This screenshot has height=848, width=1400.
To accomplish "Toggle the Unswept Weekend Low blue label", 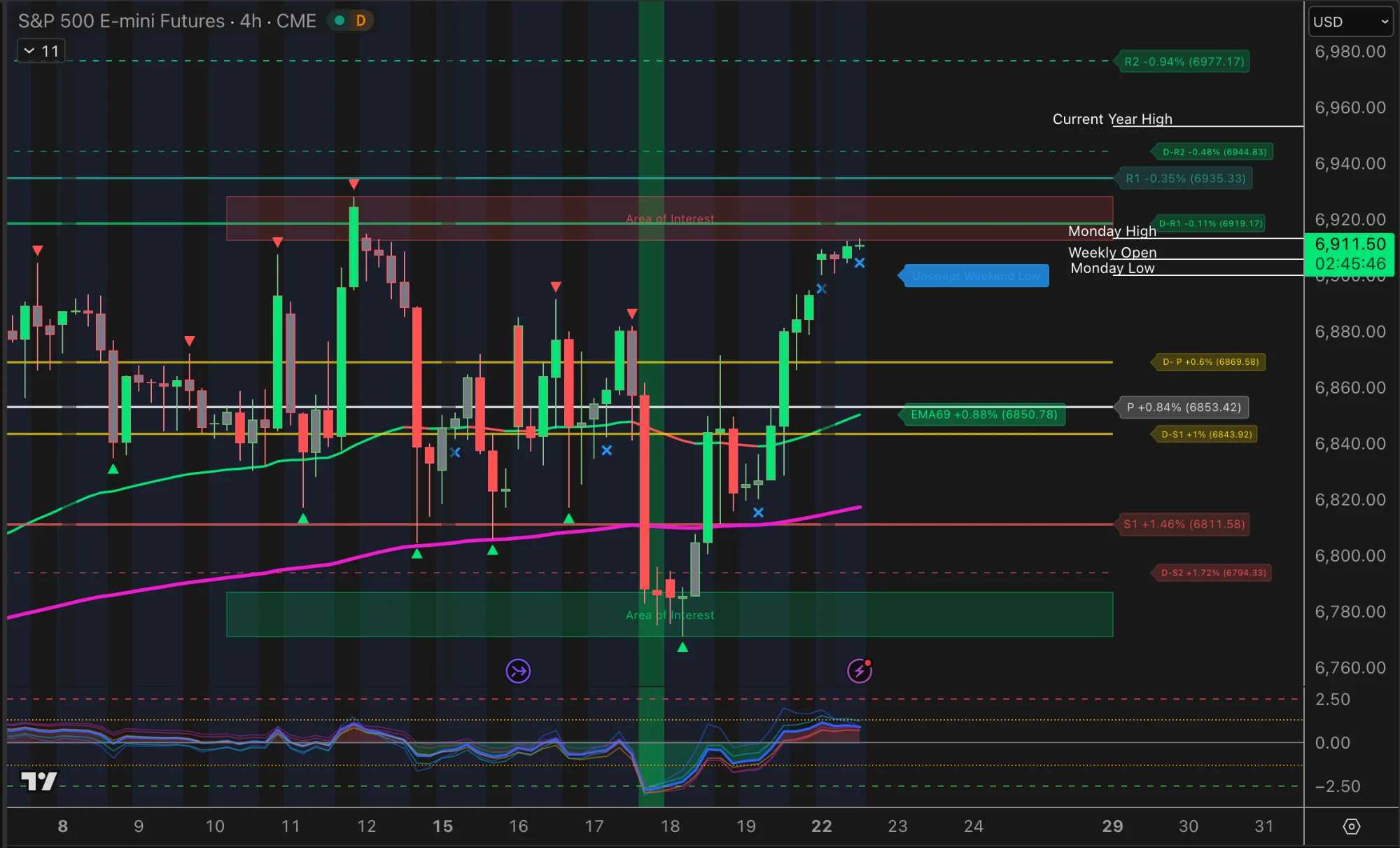I will pos(974,275).
